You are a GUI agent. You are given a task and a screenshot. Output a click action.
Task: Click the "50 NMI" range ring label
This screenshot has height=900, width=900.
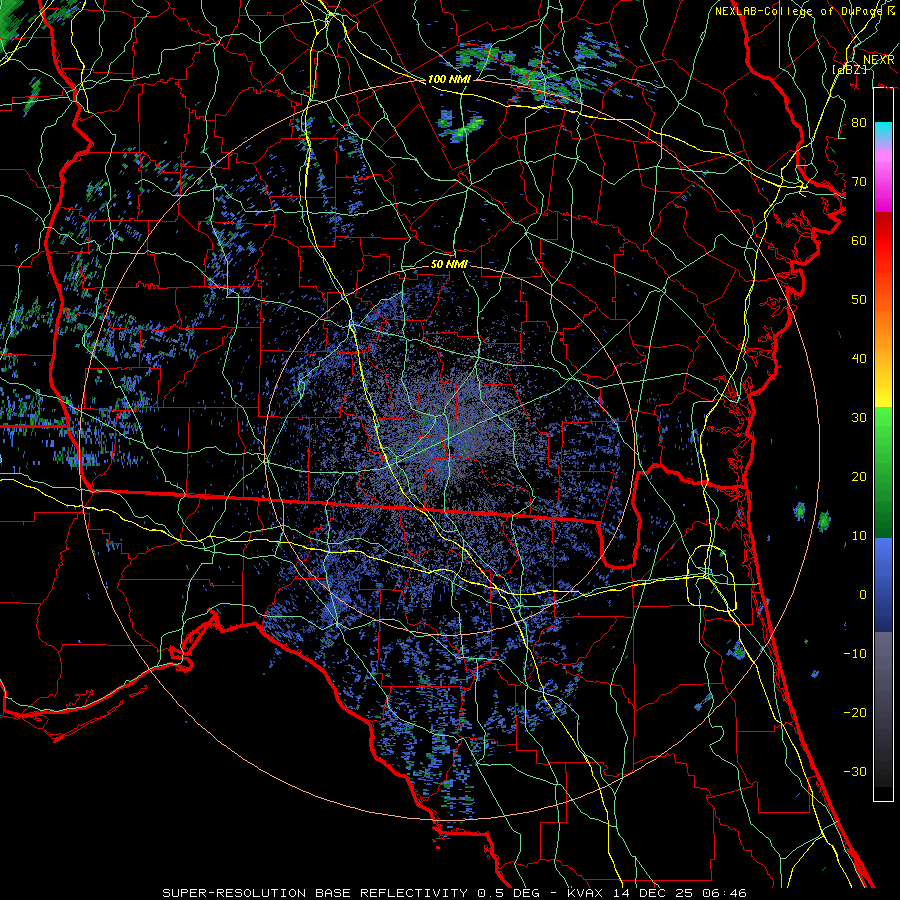pos(449,264)
